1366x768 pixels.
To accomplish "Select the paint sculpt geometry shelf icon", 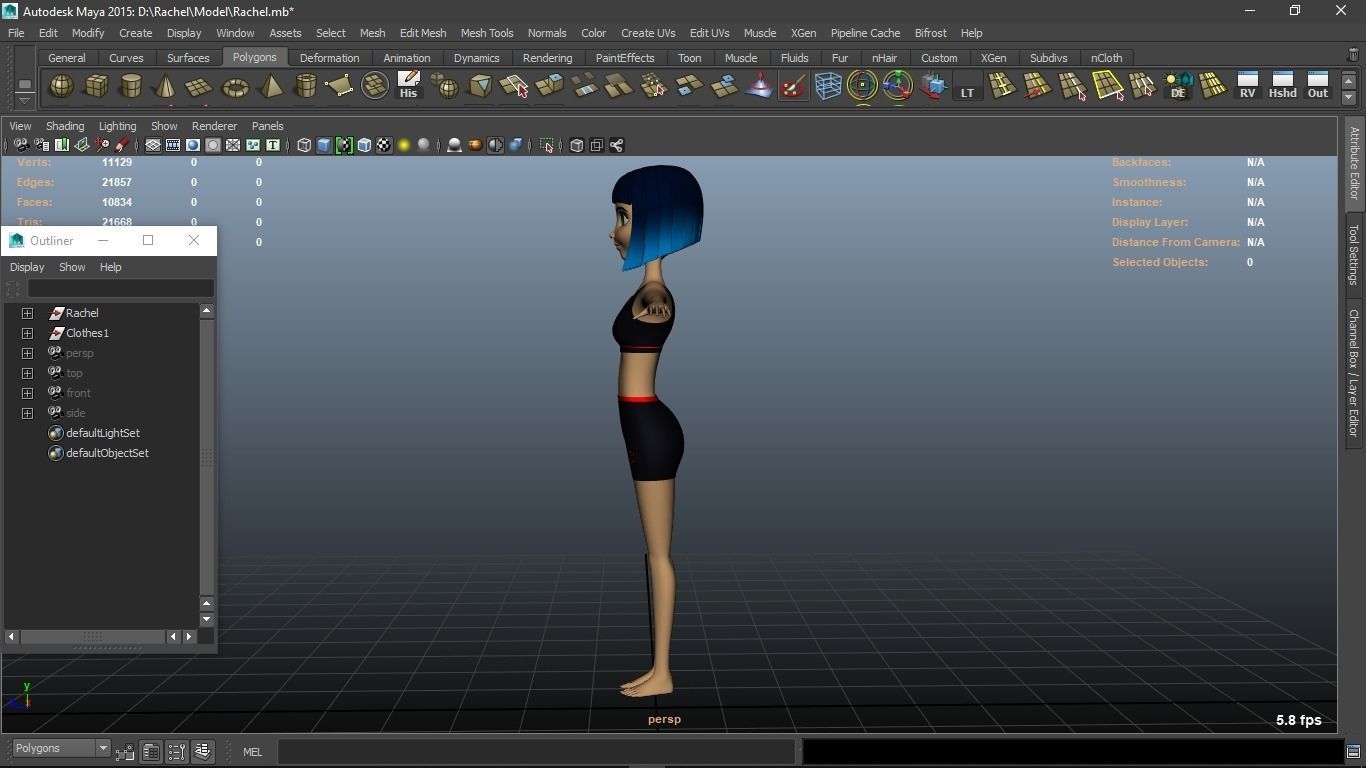I will (793, 86).
